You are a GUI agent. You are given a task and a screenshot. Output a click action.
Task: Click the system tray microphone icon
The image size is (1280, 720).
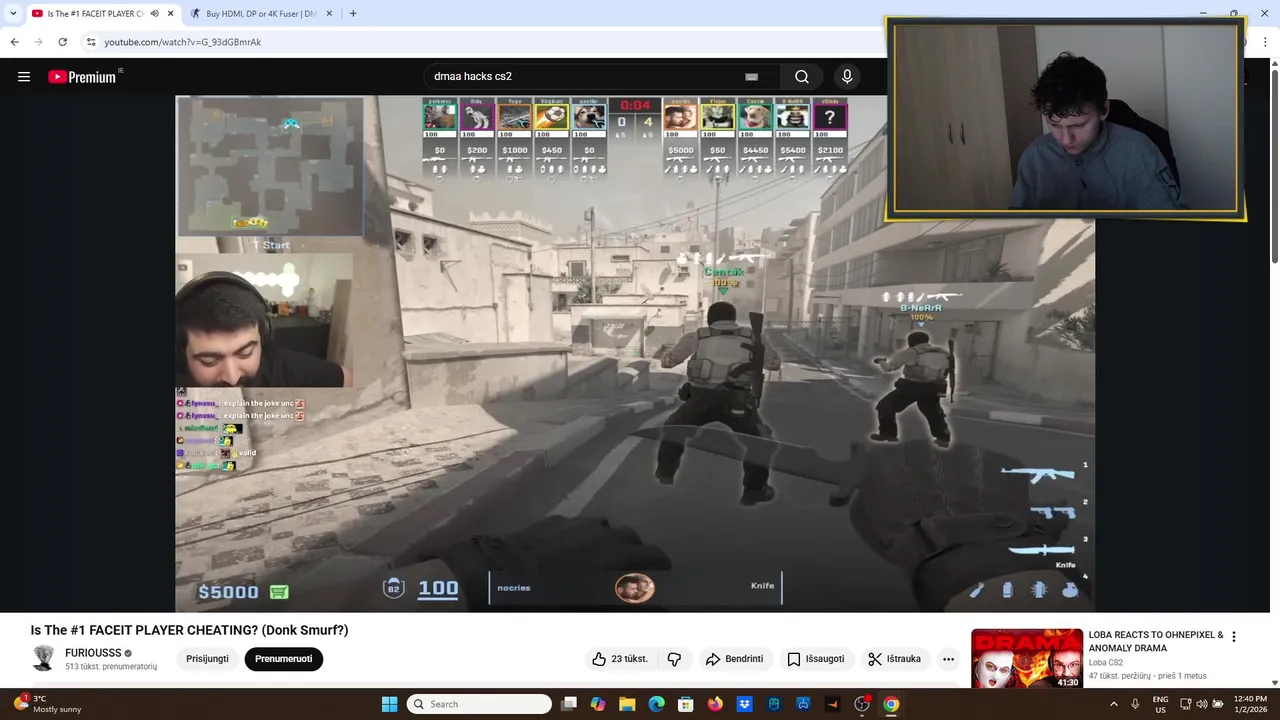pos(1135,704)
